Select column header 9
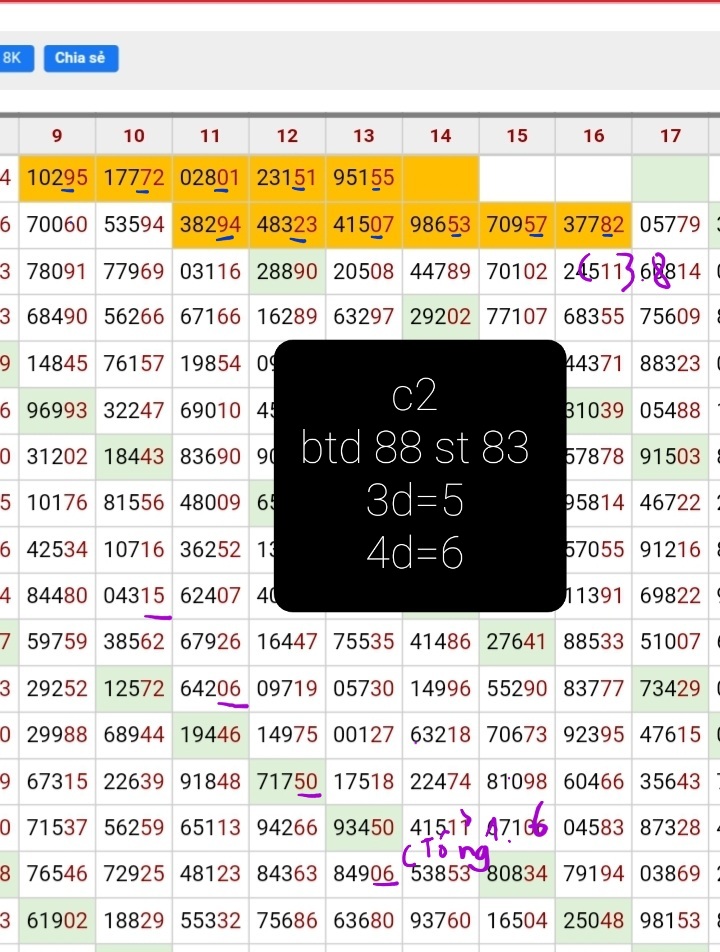Viewport: 720px width, 952px height. point(57,135)
